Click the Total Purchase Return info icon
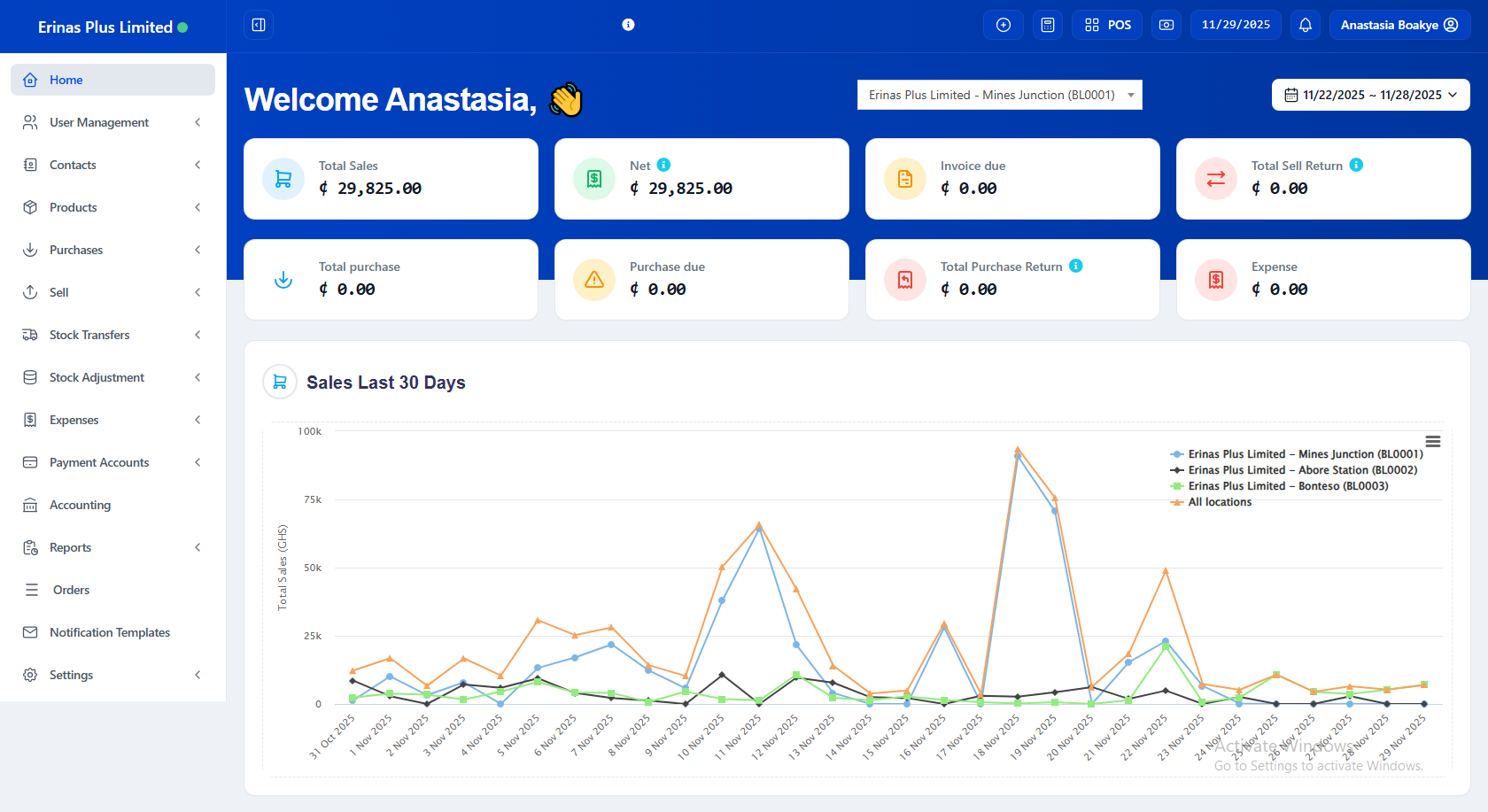Viewport: 1488px width, 812px height. [x=1075, y=266]
